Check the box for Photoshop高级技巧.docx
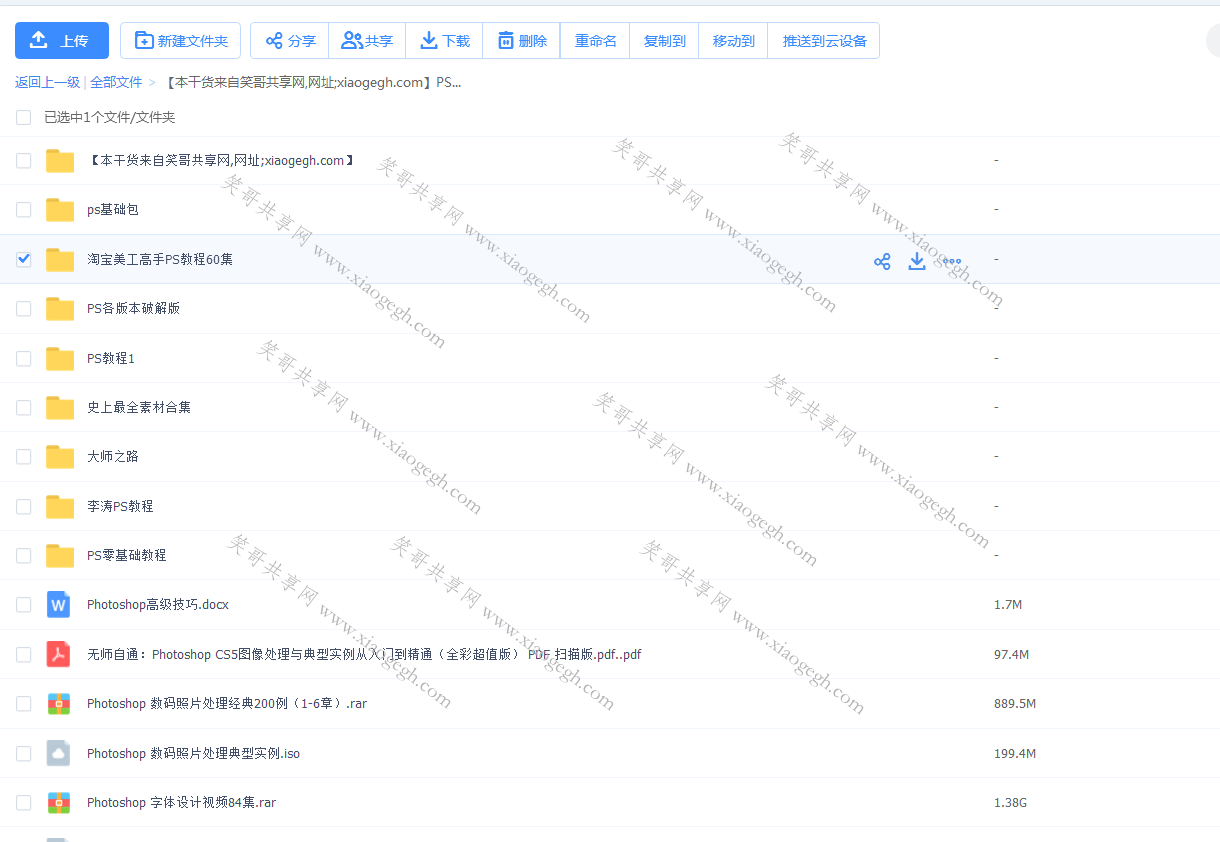This screenshot has height=842, width=1220. 24,604
